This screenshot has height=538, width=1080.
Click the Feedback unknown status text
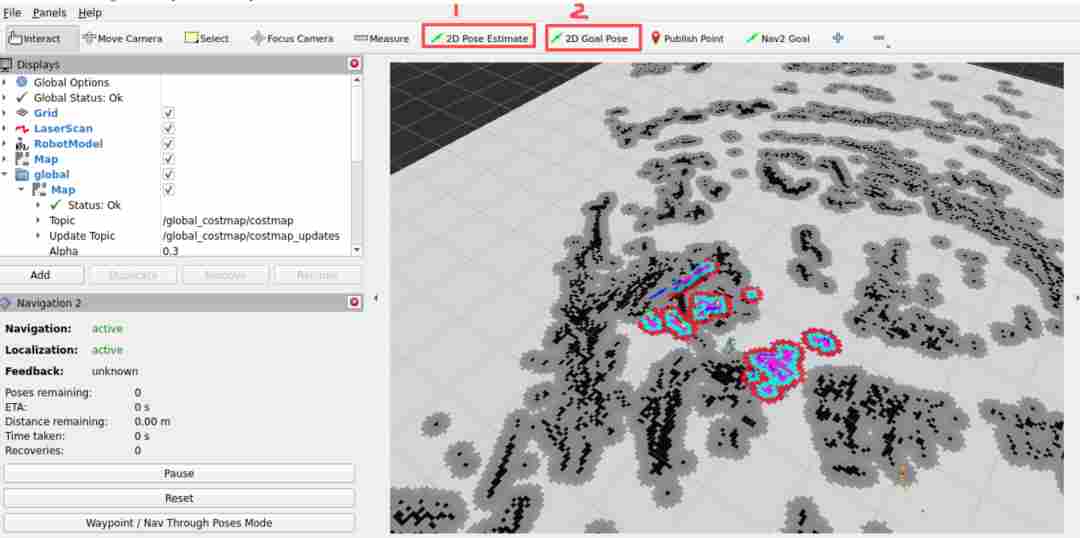(x=115, y=371)
